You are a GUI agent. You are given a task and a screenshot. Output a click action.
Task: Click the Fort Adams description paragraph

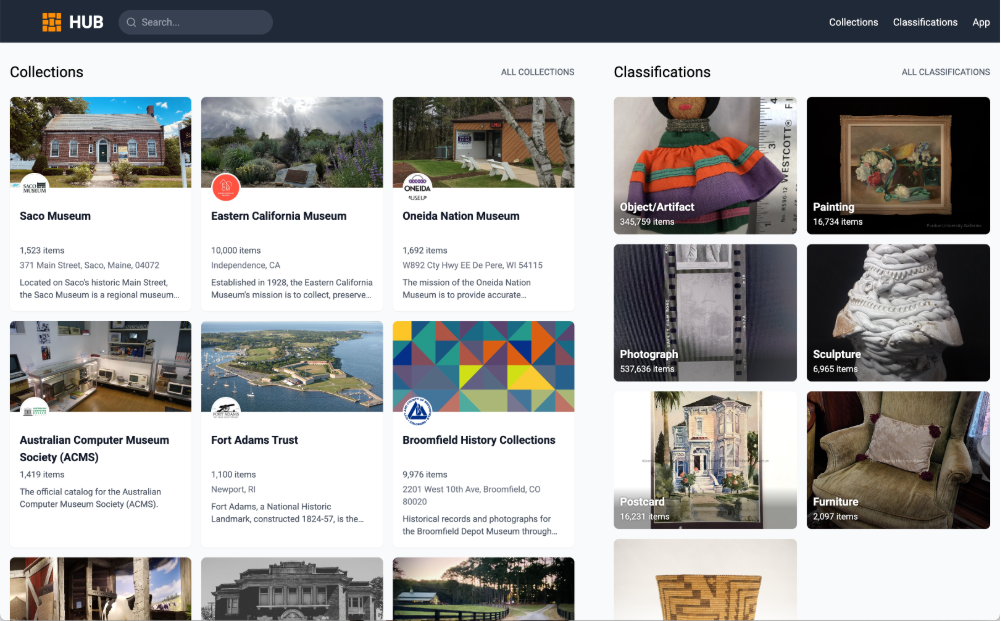[287, 513]
